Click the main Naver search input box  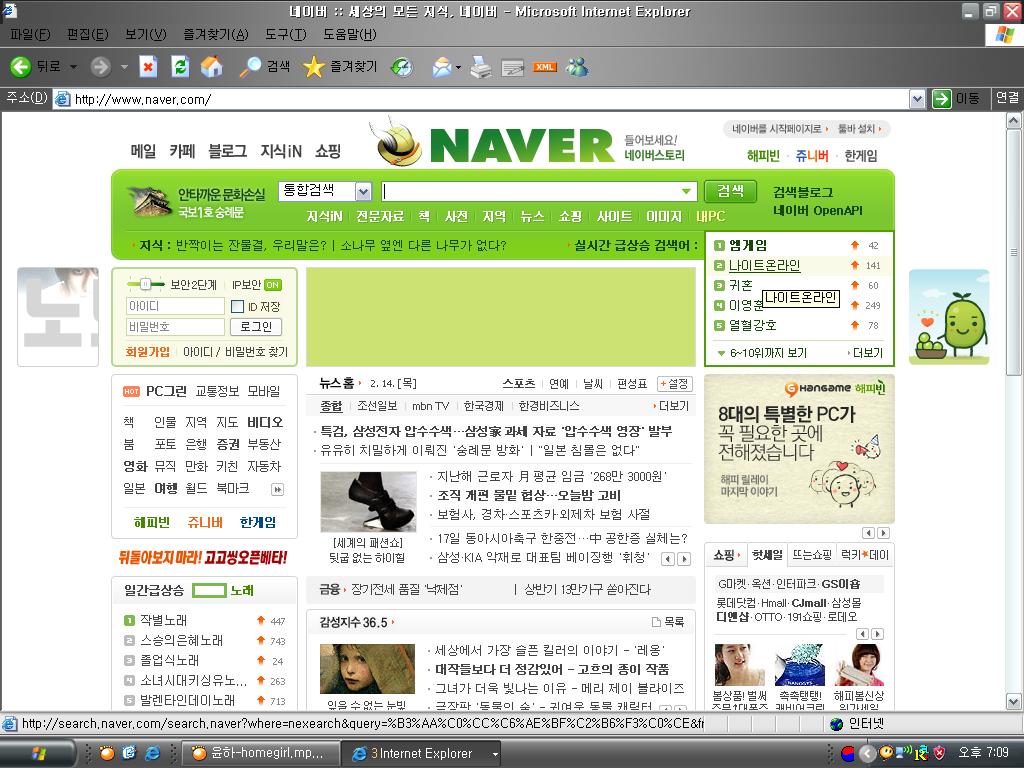tap(539, 191)
